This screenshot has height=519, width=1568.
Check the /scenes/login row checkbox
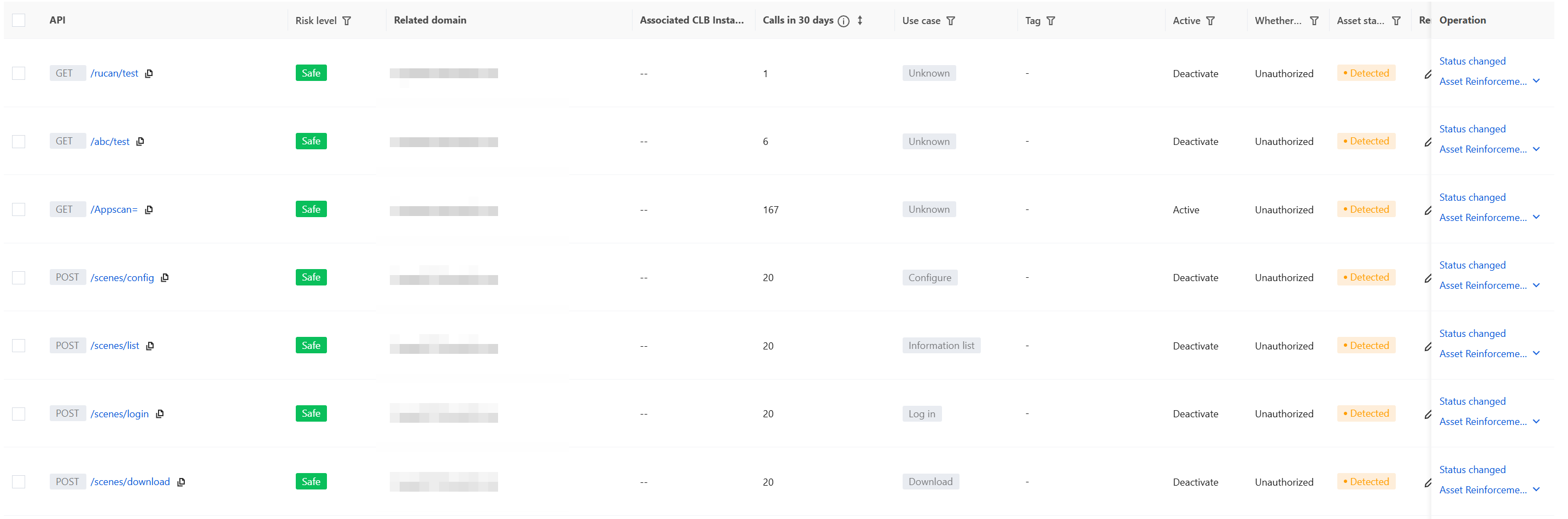pyautogui.click(x=19, y=414)
